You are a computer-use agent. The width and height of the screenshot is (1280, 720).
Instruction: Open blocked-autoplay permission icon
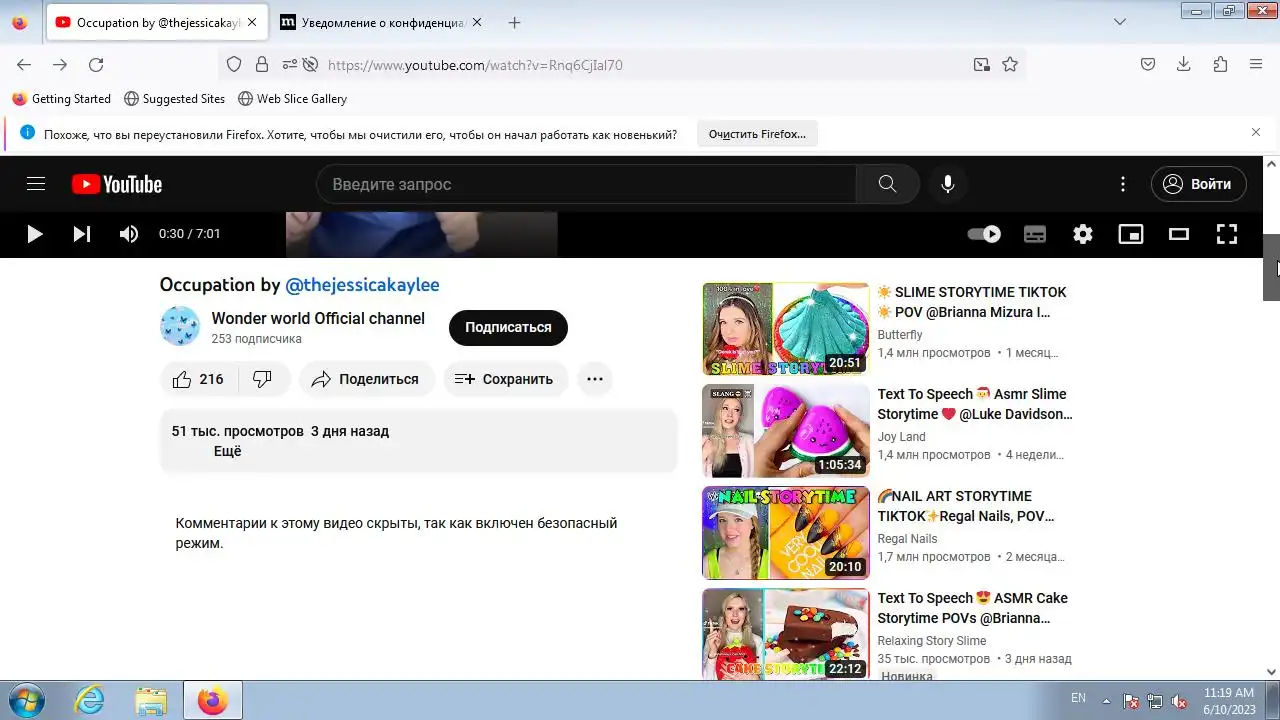click(310, 64)
